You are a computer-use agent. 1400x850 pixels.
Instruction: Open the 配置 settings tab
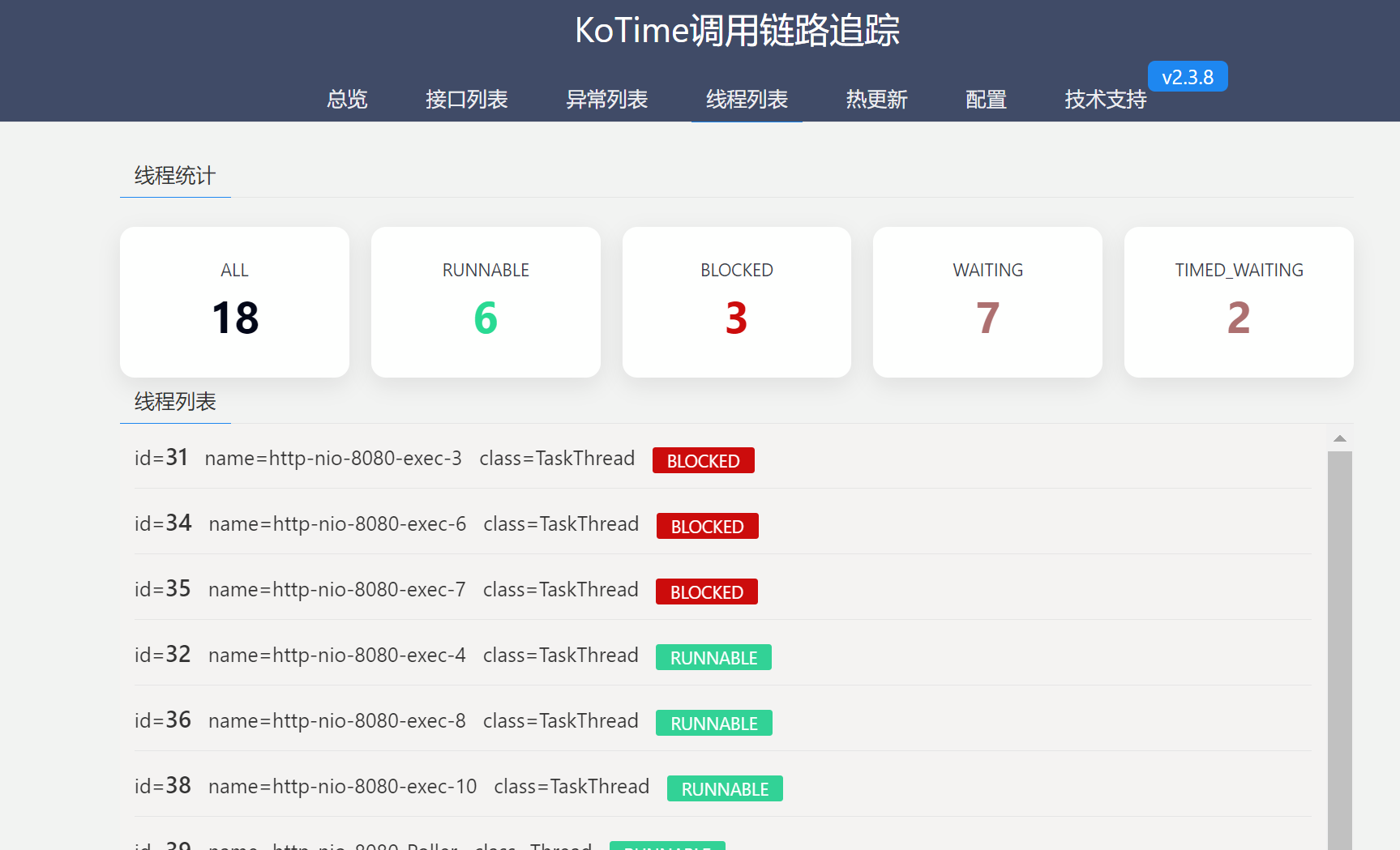tap(986, 99)
